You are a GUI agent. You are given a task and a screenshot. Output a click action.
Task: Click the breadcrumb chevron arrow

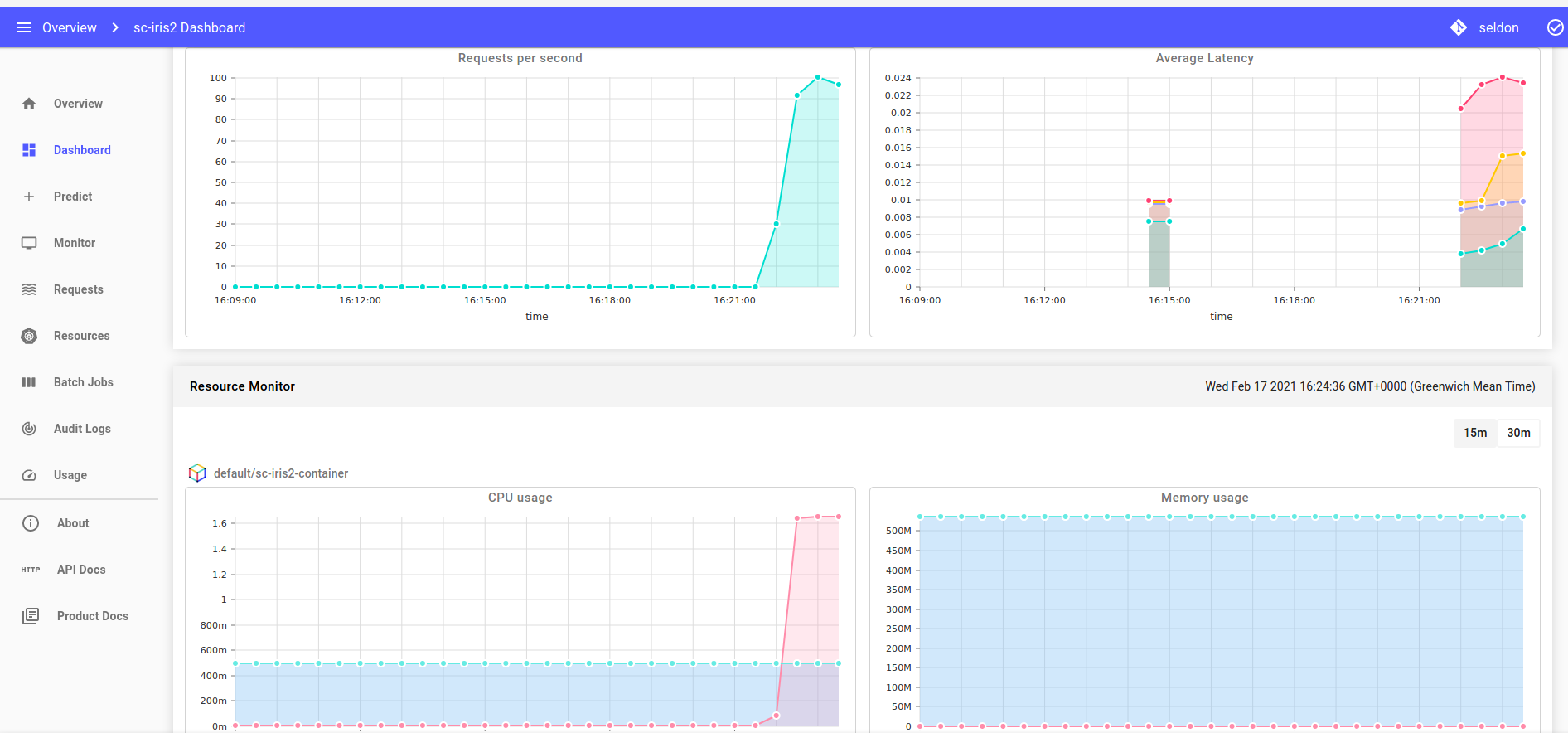click(115, 27)
